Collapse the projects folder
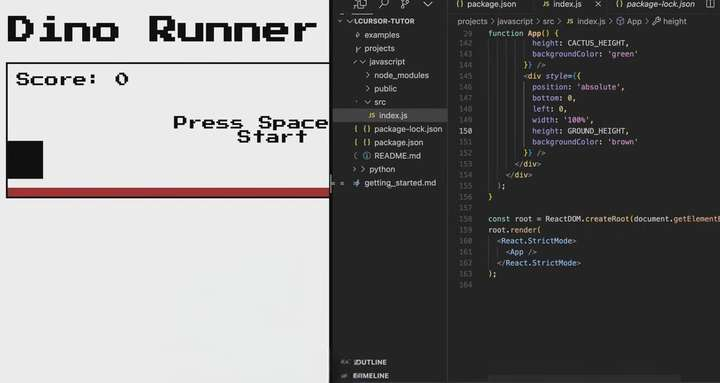This screenshot has width=720, height=383. tap(379, 48)
